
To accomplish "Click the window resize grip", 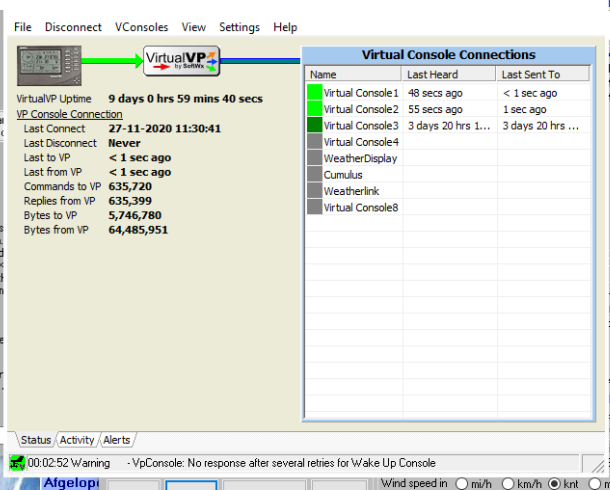I will pos(598,465).
